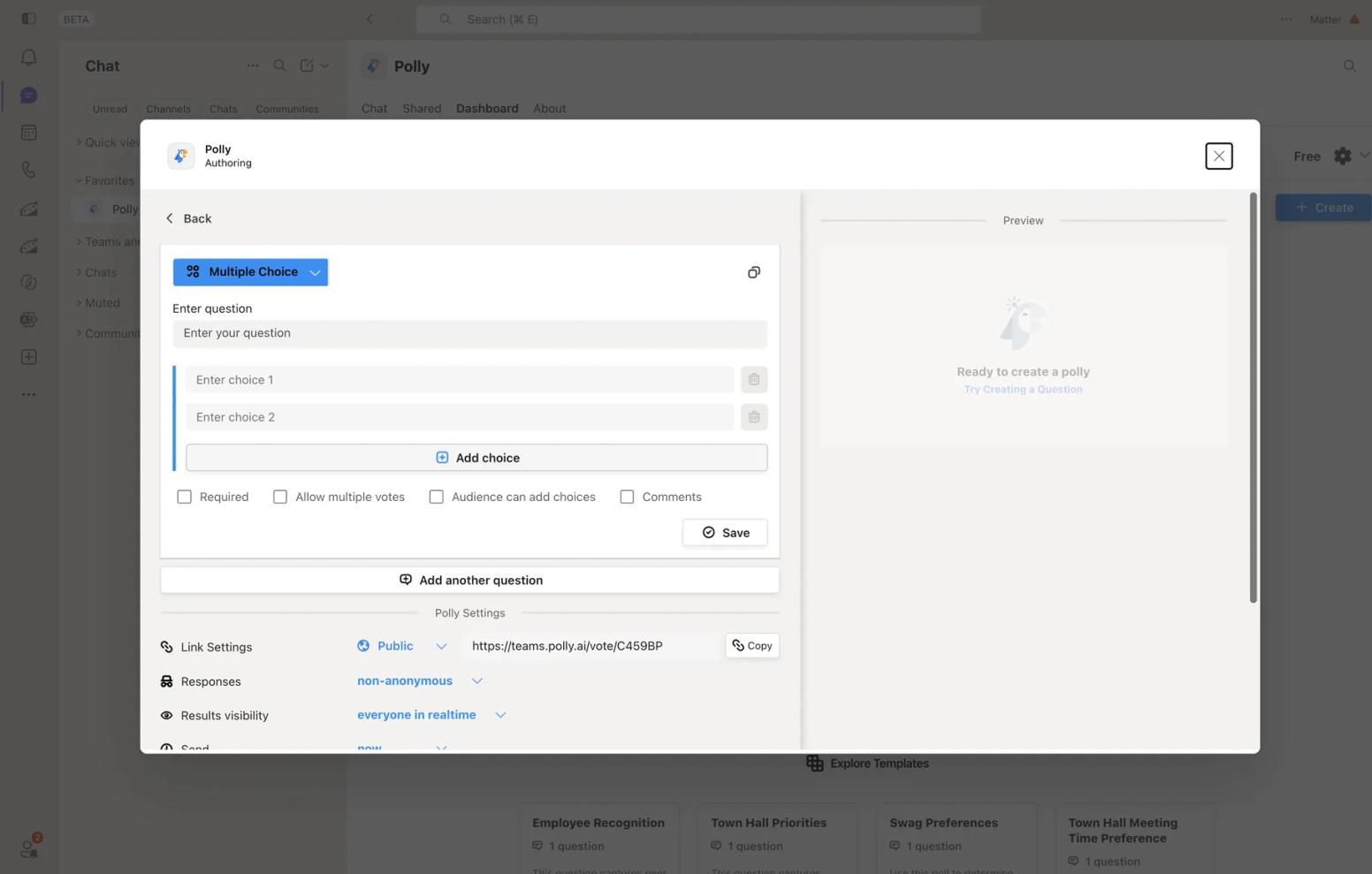Image resolution: width=1372 pixels, height=874 pixels.
Task: Click the Save button
Action: 725,532
